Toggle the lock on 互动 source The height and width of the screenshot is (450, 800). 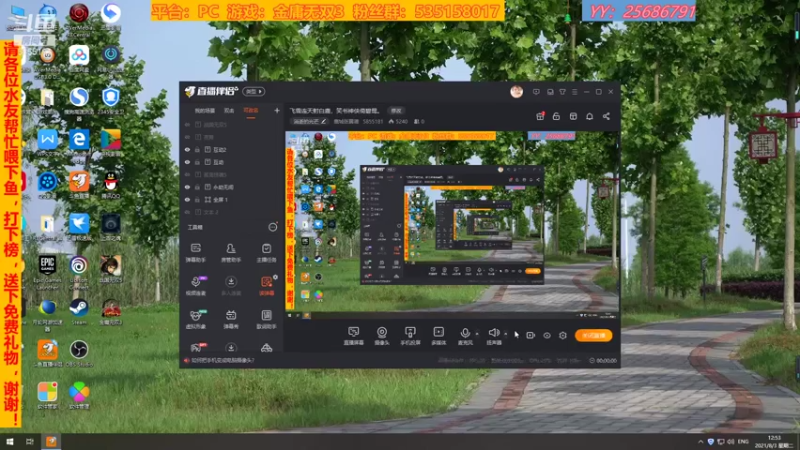point(197,162)
